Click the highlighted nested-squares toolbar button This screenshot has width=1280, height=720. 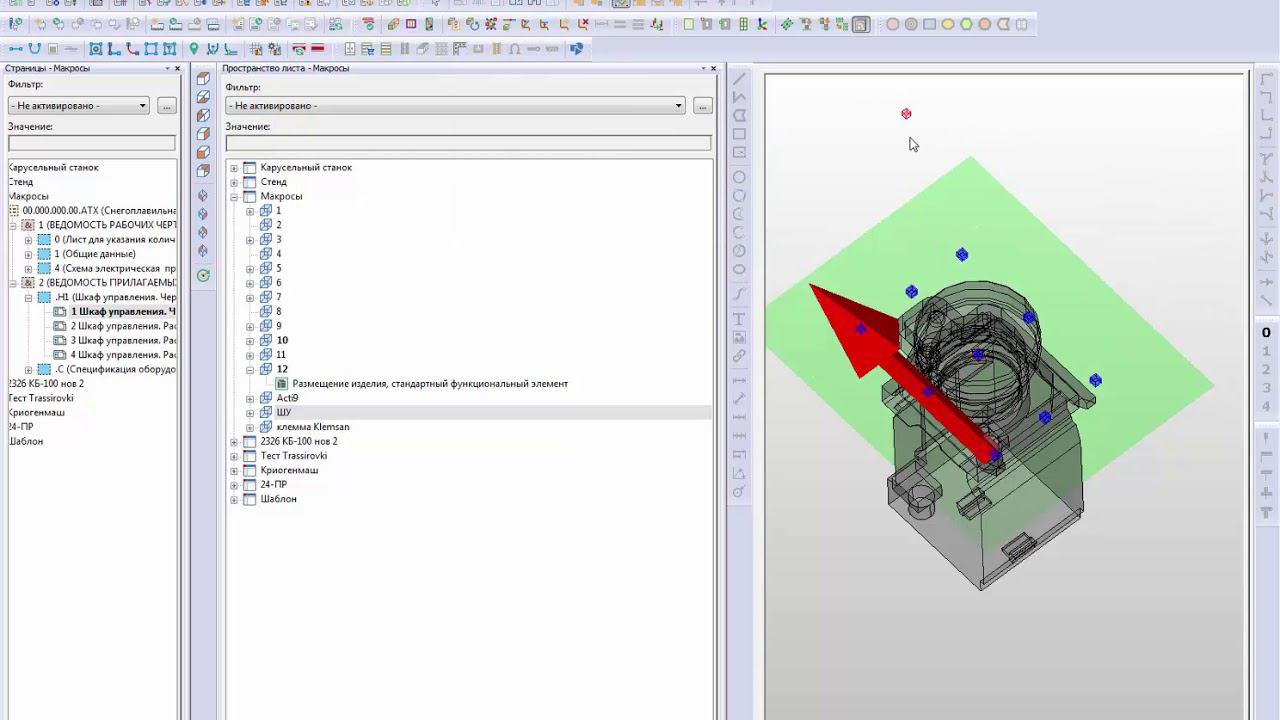(x=861, y=24)
